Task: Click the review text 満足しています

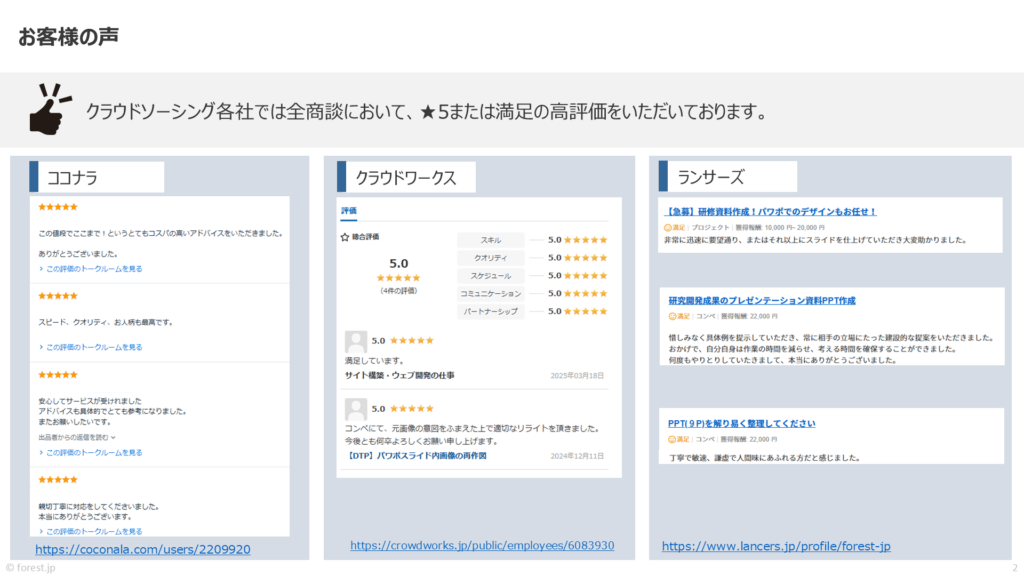Action: point(374,360)
